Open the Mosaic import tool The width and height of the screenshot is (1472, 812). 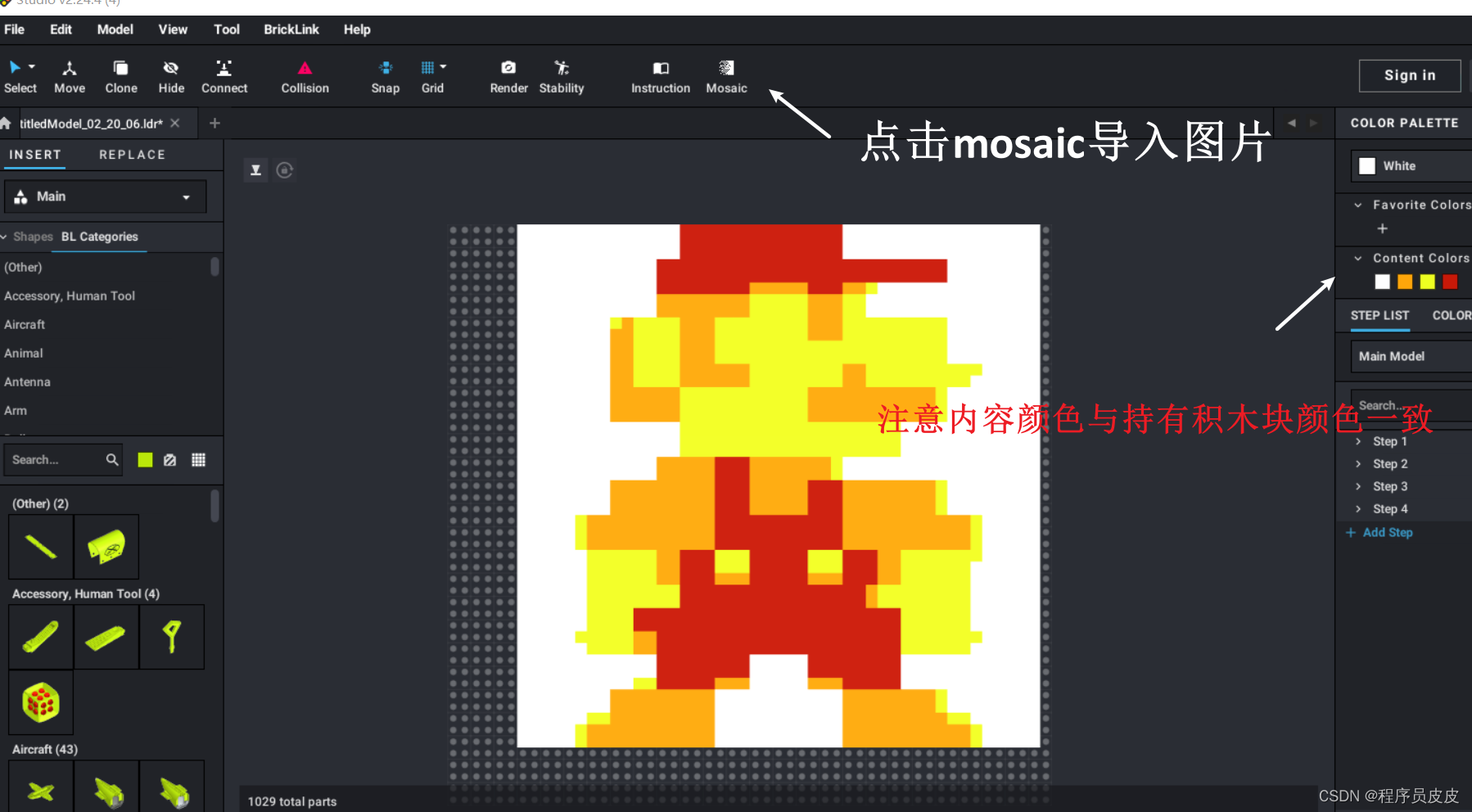click(x=726, y=77)
